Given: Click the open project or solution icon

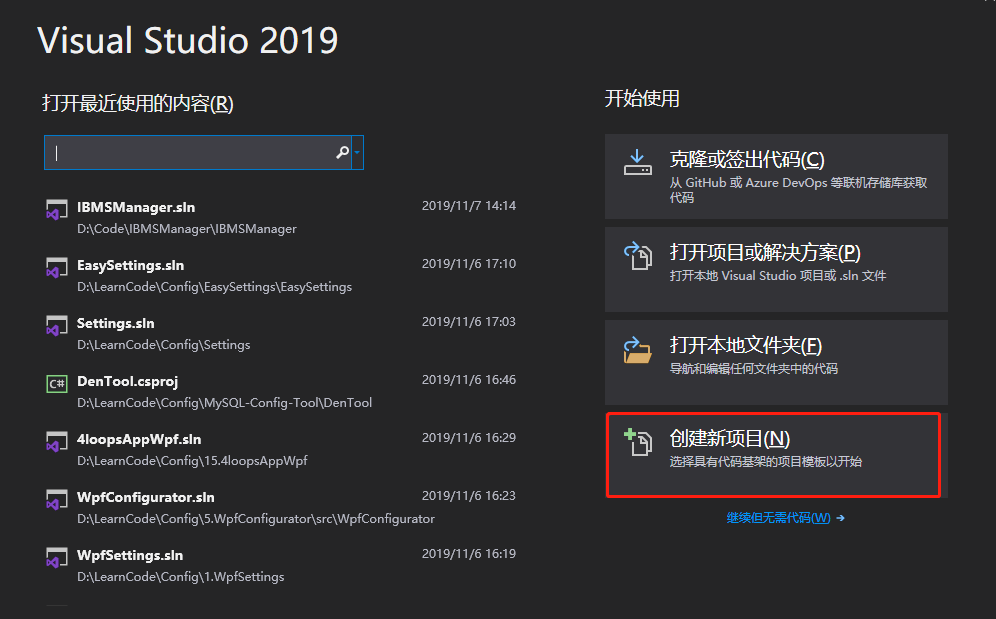Looking at the screenshot, I should coord(638,255).
